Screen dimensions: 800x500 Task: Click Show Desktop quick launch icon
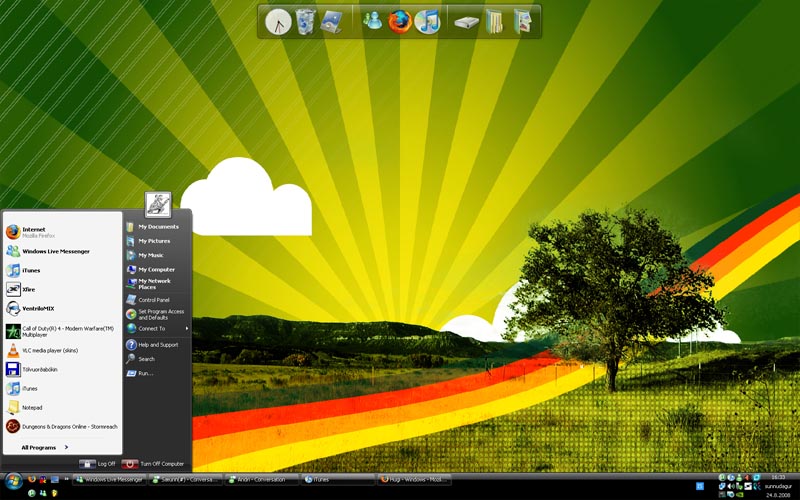pos(55,479)
